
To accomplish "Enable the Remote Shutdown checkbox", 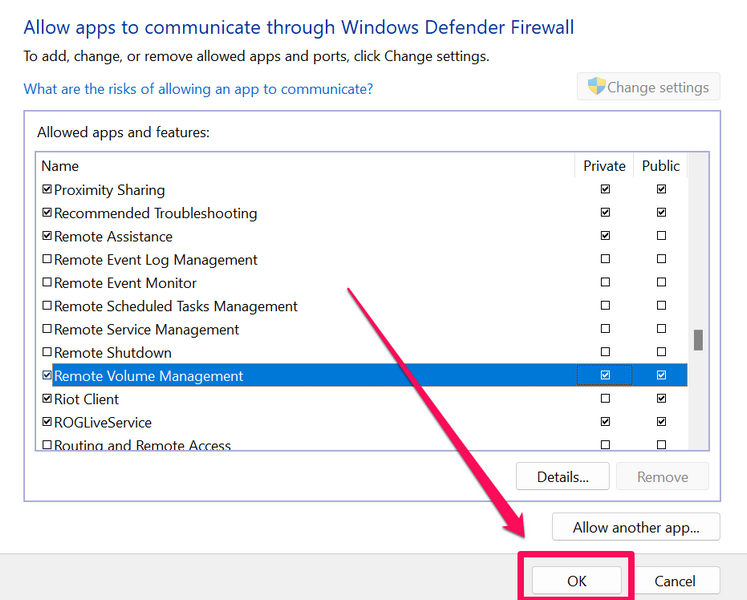I will click(47, 353).
